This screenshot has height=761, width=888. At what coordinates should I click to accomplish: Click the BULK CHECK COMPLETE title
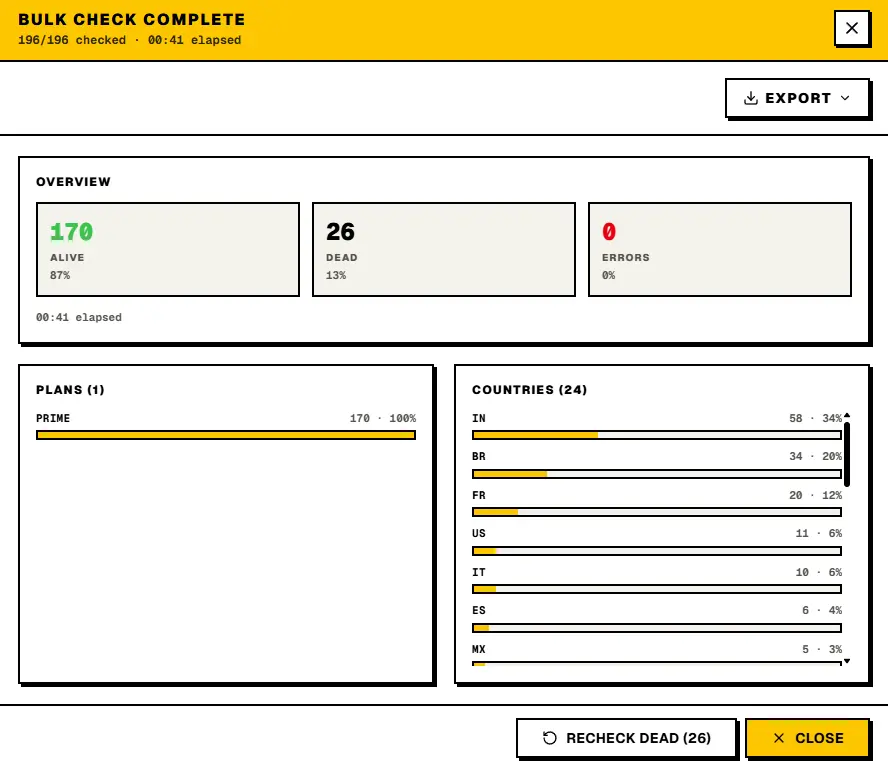[x=131, y=19]
